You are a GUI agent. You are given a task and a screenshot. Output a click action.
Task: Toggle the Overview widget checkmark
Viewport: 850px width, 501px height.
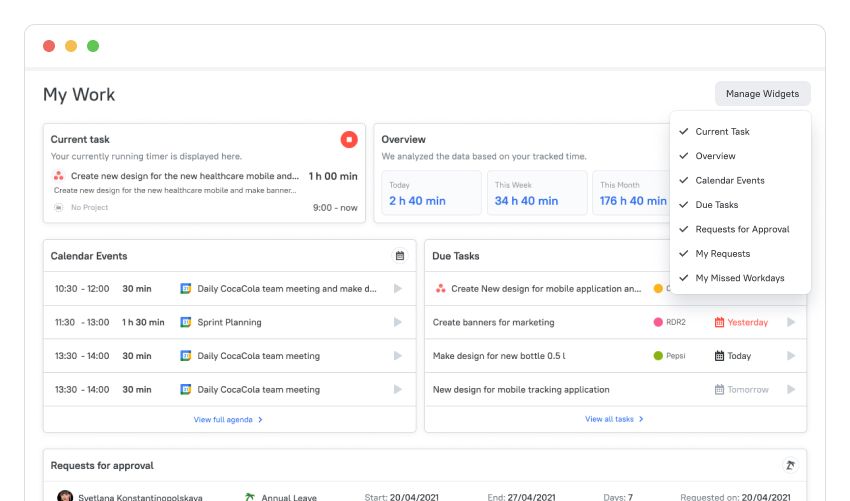[684, 156]
